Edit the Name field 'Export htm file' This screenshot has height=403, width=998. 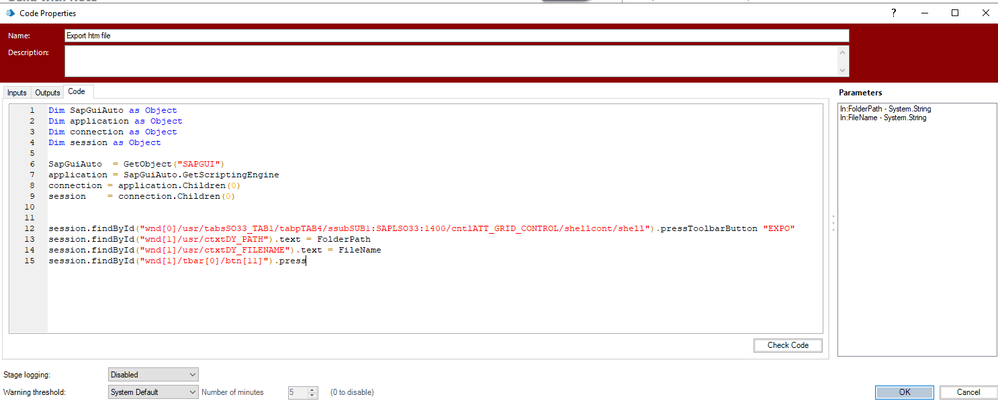[456, 36]
